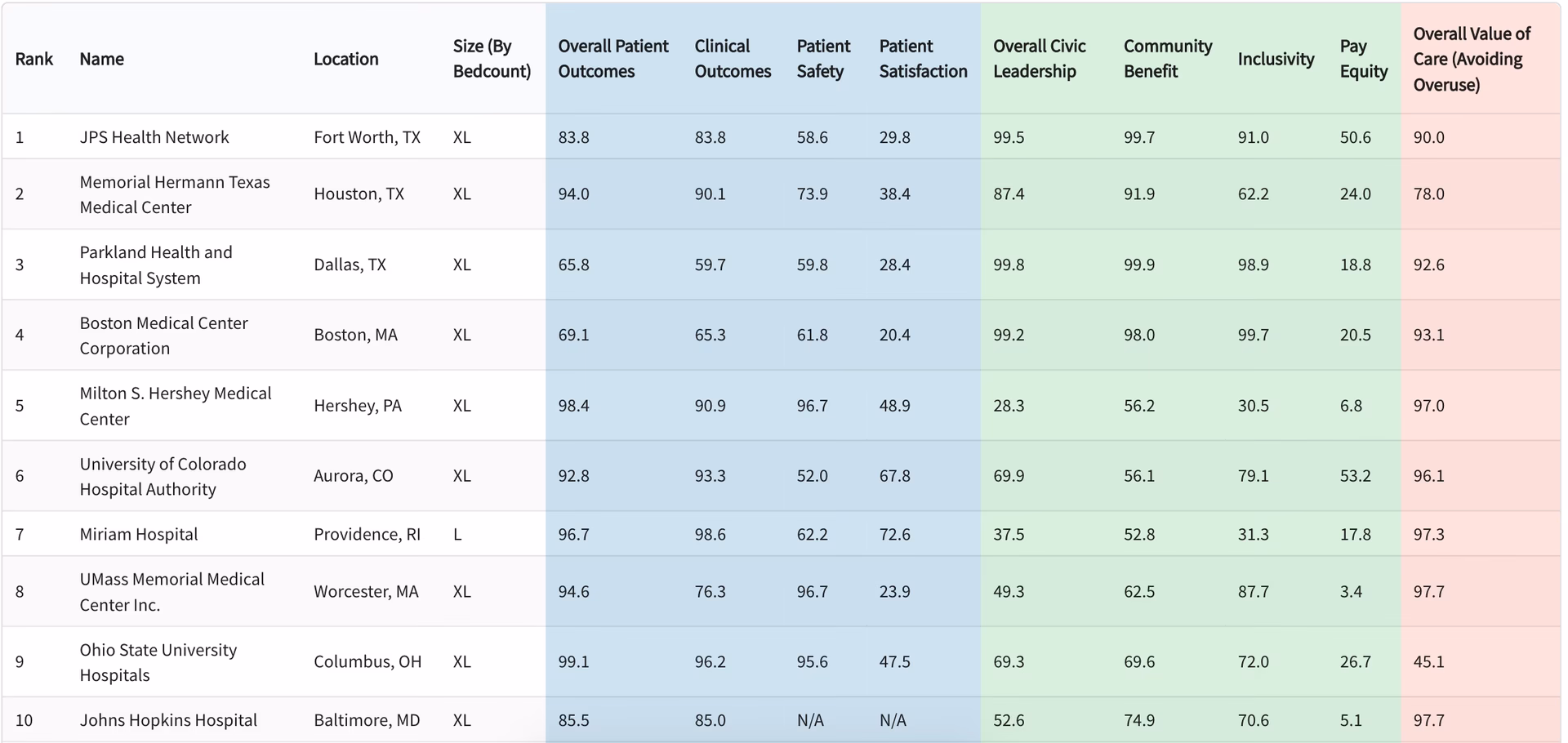Select the Miriam Hospital row
1568x743 pixels.
click(x=139, y=534)
